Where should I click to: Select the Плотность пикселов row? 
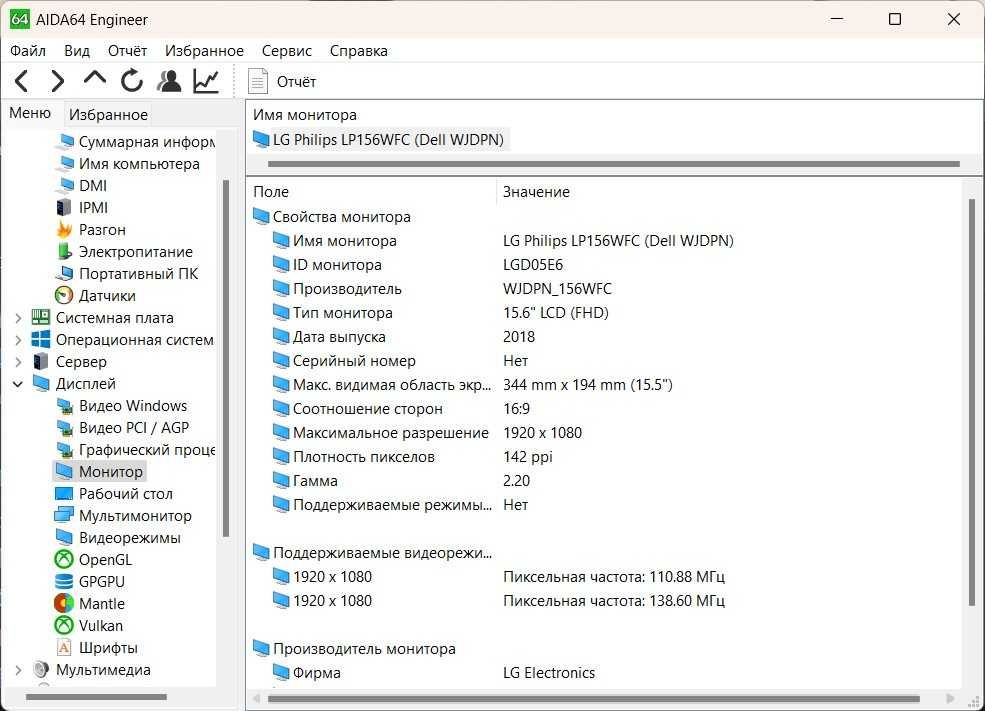tap(604, 457)
